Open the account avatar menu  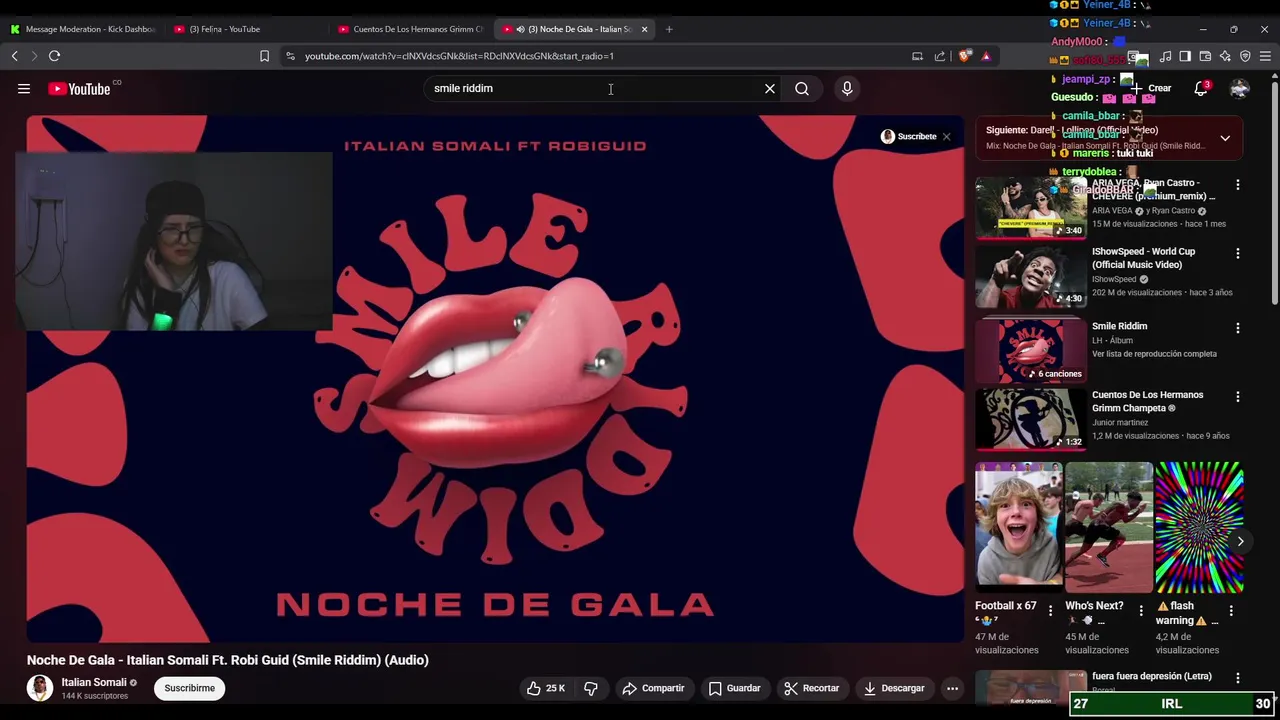pos(1240,89)
